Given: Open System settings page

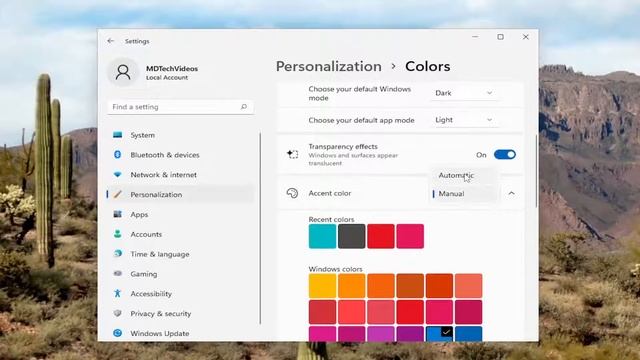Looking at the screenshot, I should [180, 135].
